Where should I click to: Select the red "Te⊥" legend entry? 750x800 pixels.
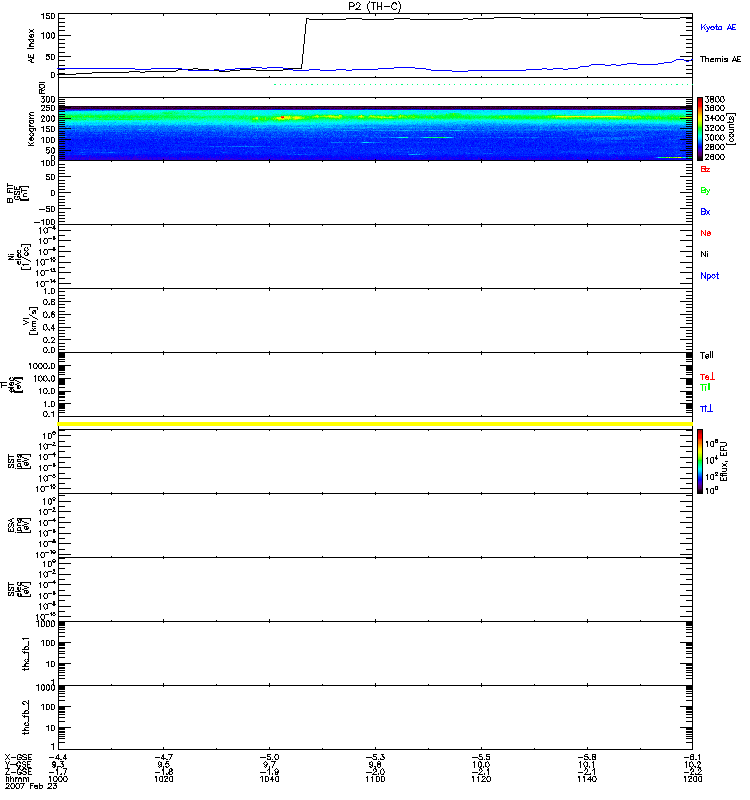[707, 377]
